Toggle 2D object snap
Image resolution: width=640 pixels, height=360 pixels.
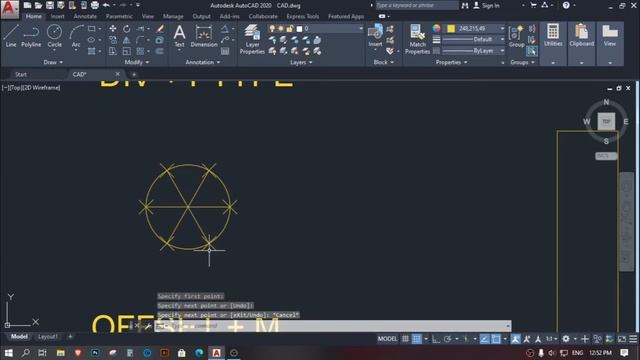pyautogui.click(x=496, y=339)
